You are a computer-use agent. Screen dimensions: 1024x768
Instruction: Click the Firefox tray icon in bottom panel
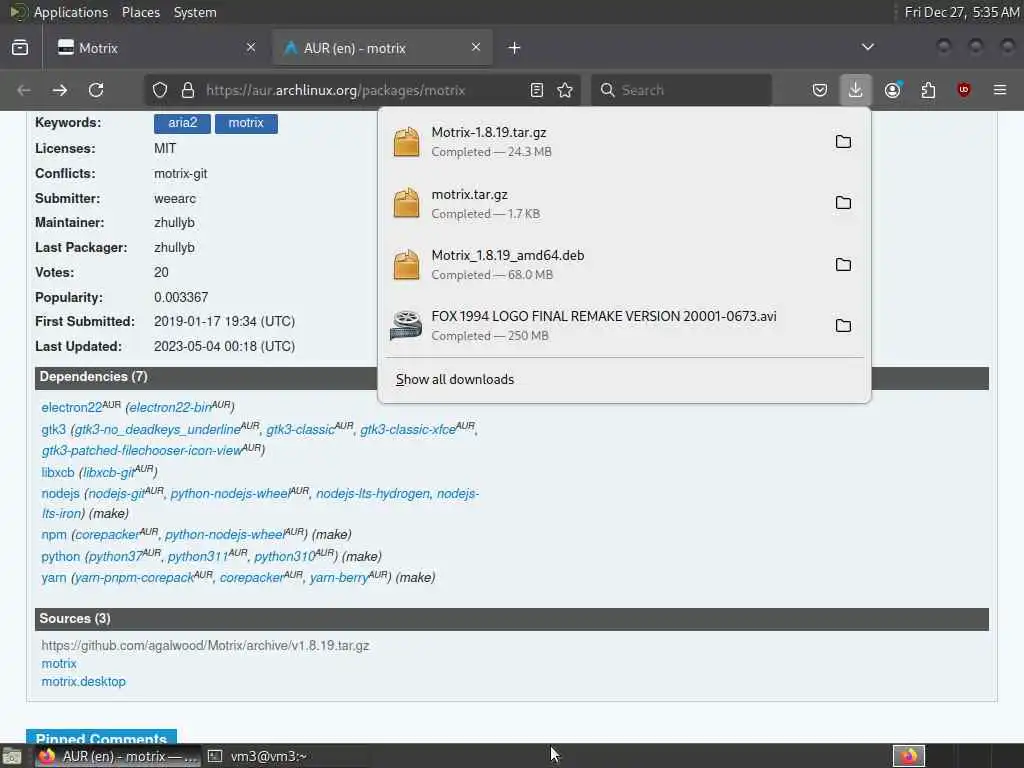[x=909, y=756]
